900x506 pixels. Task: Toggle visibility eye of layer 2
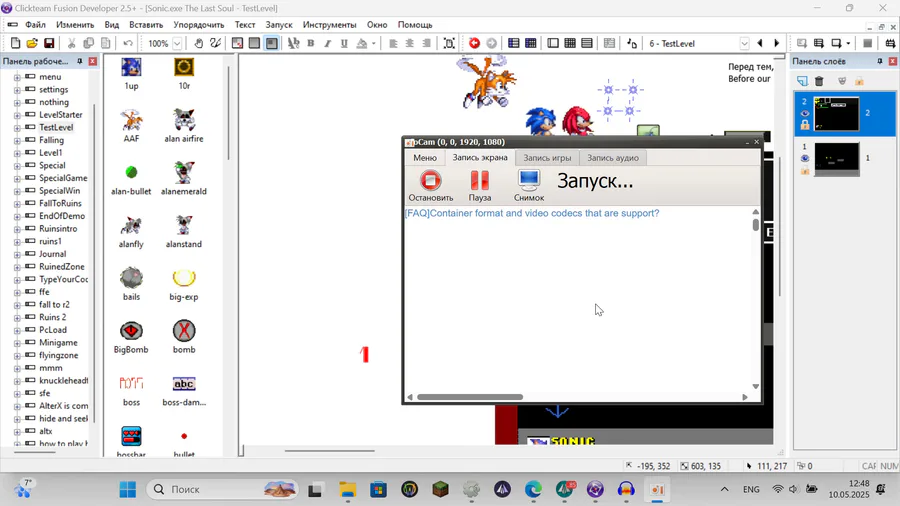pos(805,114)
